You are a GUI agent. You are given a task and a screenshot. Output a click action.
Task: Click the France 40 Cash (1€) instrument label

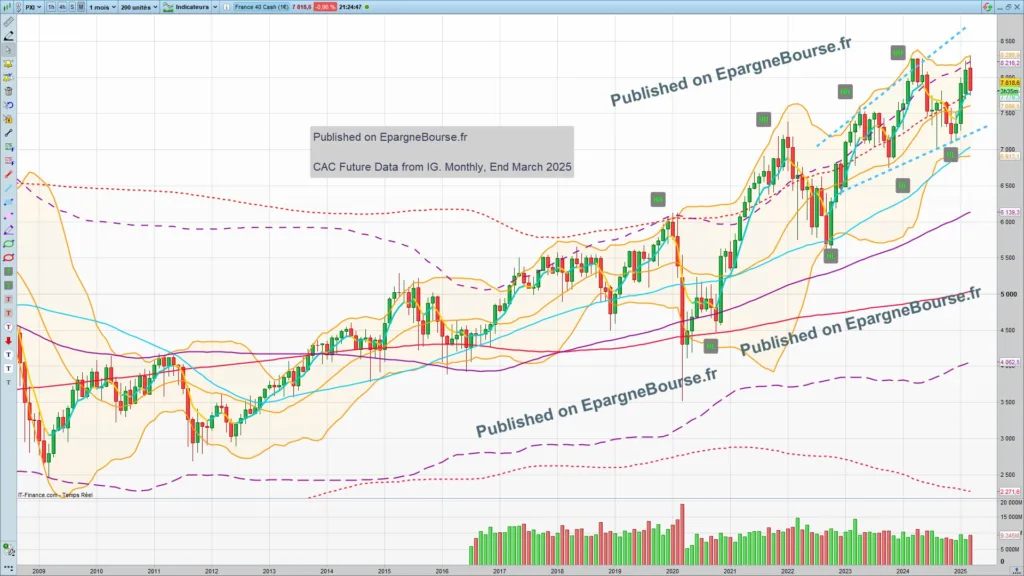261,7
